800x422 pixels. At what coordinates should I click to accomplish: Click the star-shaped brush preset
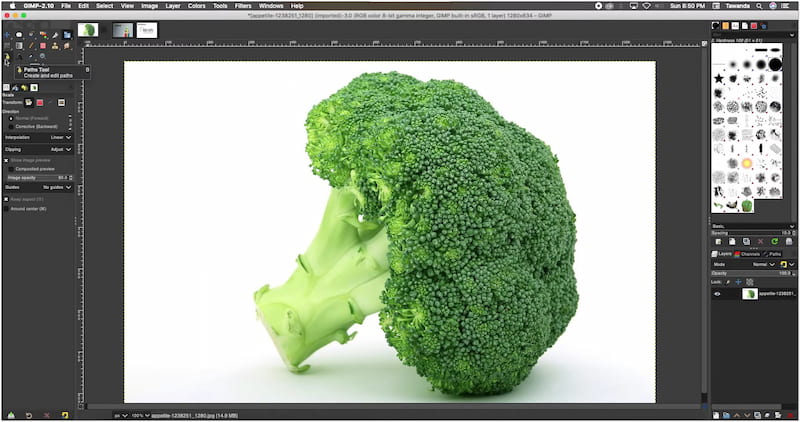(x=718, y=78)
